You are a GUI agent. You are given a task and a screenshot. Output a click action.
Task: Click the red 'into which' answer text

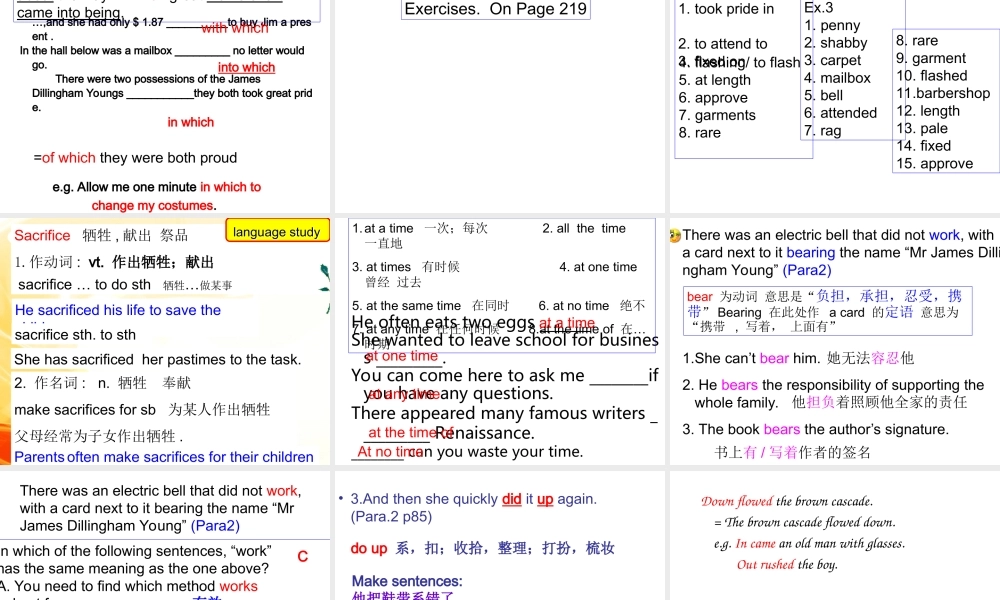click(246, 68)
